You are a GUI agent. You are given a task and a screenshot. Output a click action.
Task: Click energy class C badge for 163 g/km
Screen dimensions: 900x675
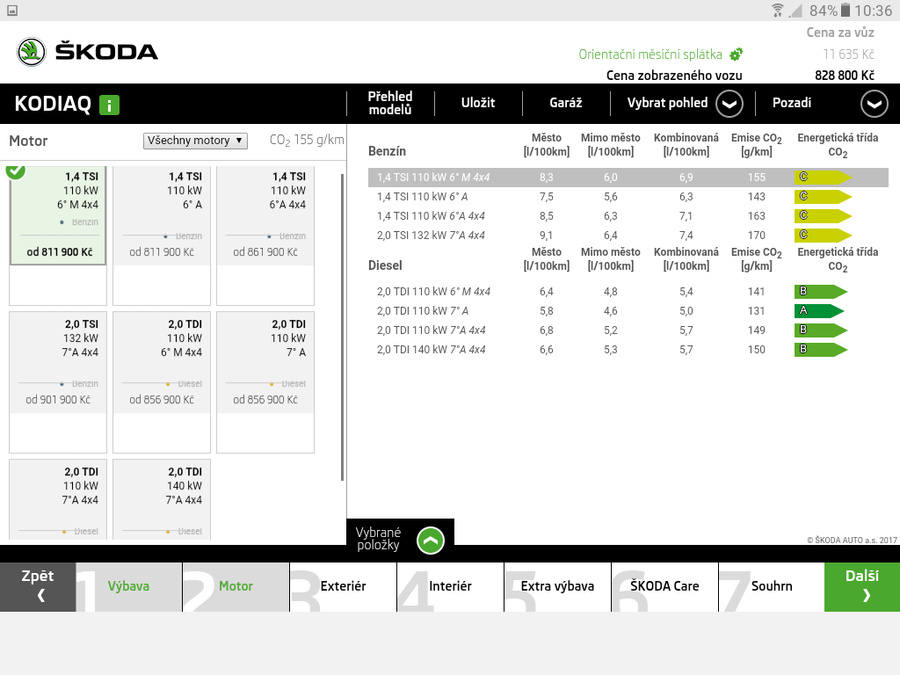tap(823, 216)
